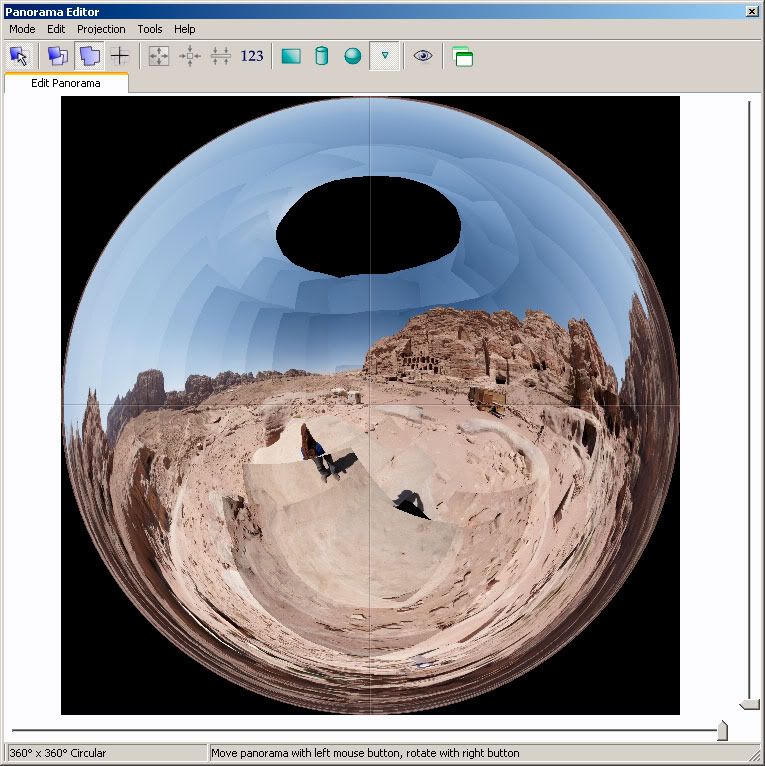Image resolution: width=765 pixels, height=766 pixels.
Task: Toggle the center crosshair display
Action: (x=120, y=56)
